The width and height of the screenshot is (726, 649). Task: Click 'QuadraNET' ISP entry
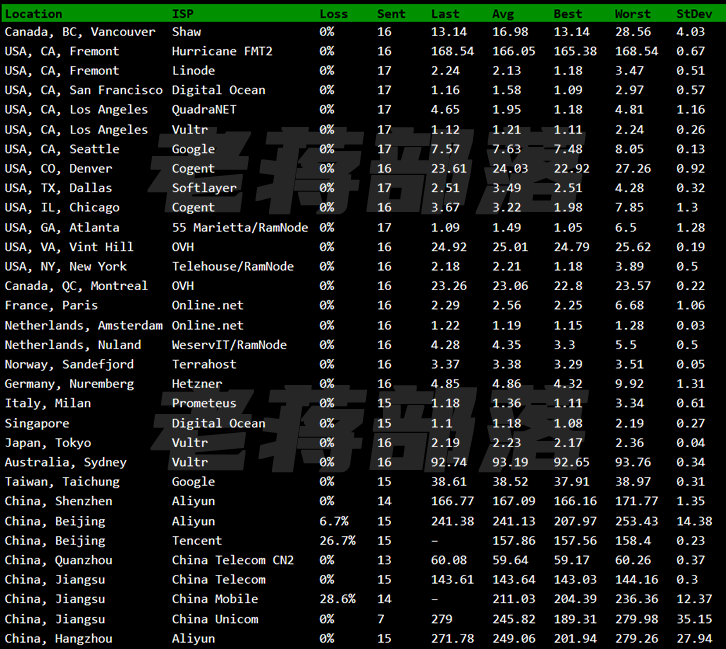click(x=204, y=110)
